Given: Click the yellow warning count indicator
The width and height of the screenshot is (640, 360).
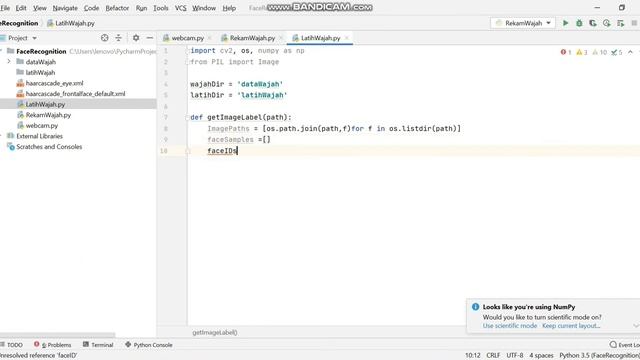Looking at the screenshot, I should (x=582, y=52).
